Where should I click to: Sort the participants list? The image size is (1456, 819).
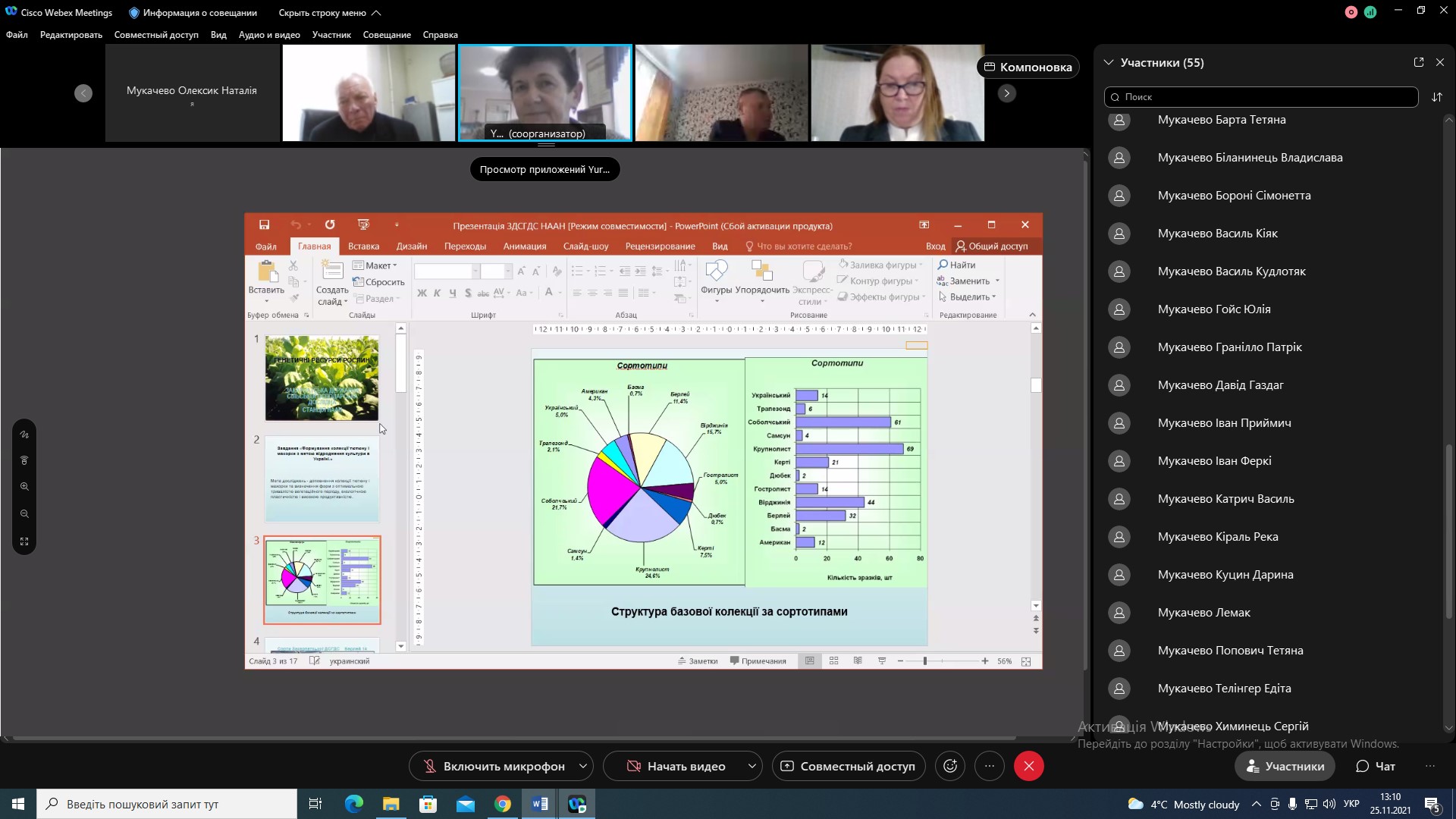(1436, 97)
